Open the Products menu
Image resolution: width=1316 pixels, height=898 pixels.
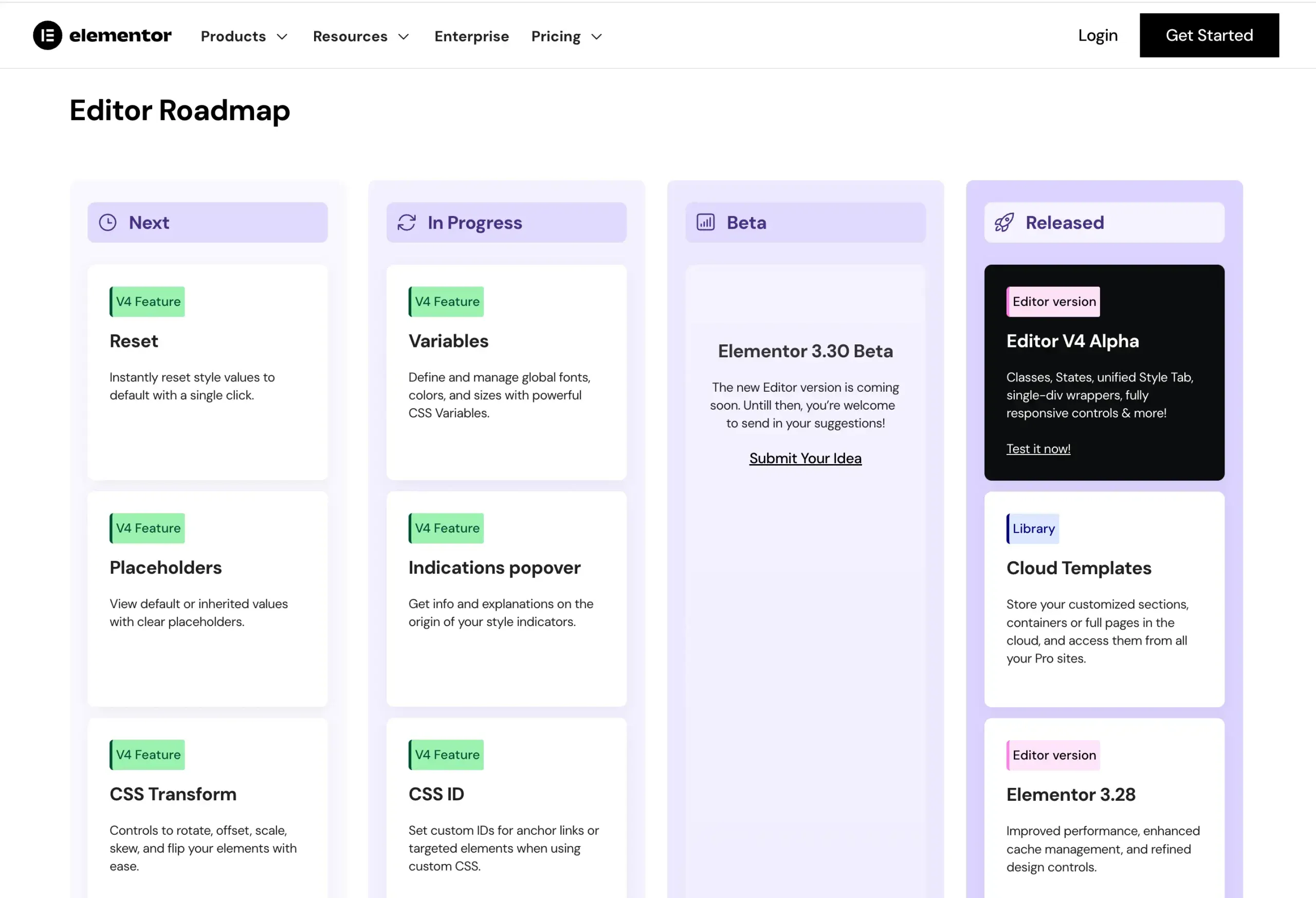pos(233,36)
